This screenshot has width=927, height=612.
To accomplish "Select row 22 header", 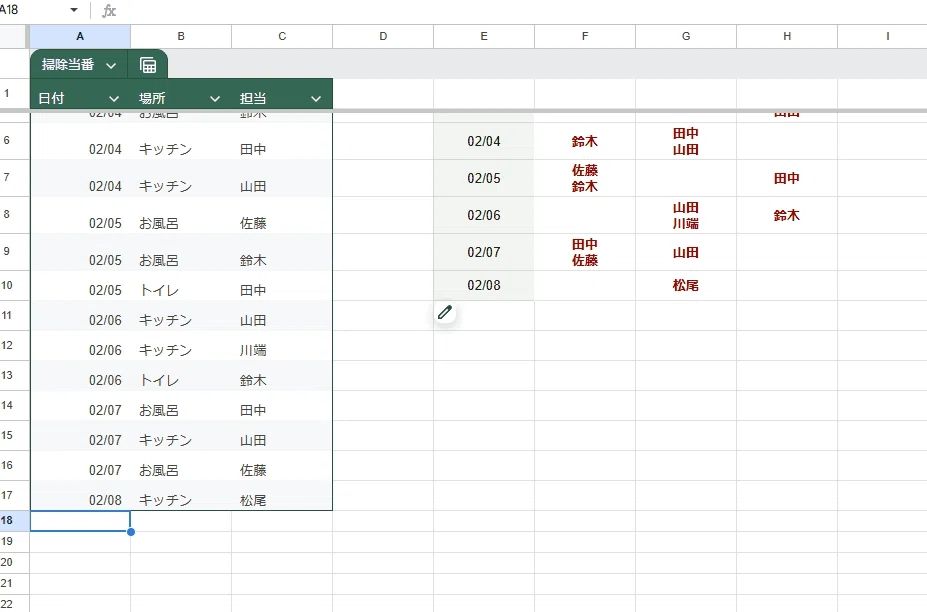I will click(14, 604).
